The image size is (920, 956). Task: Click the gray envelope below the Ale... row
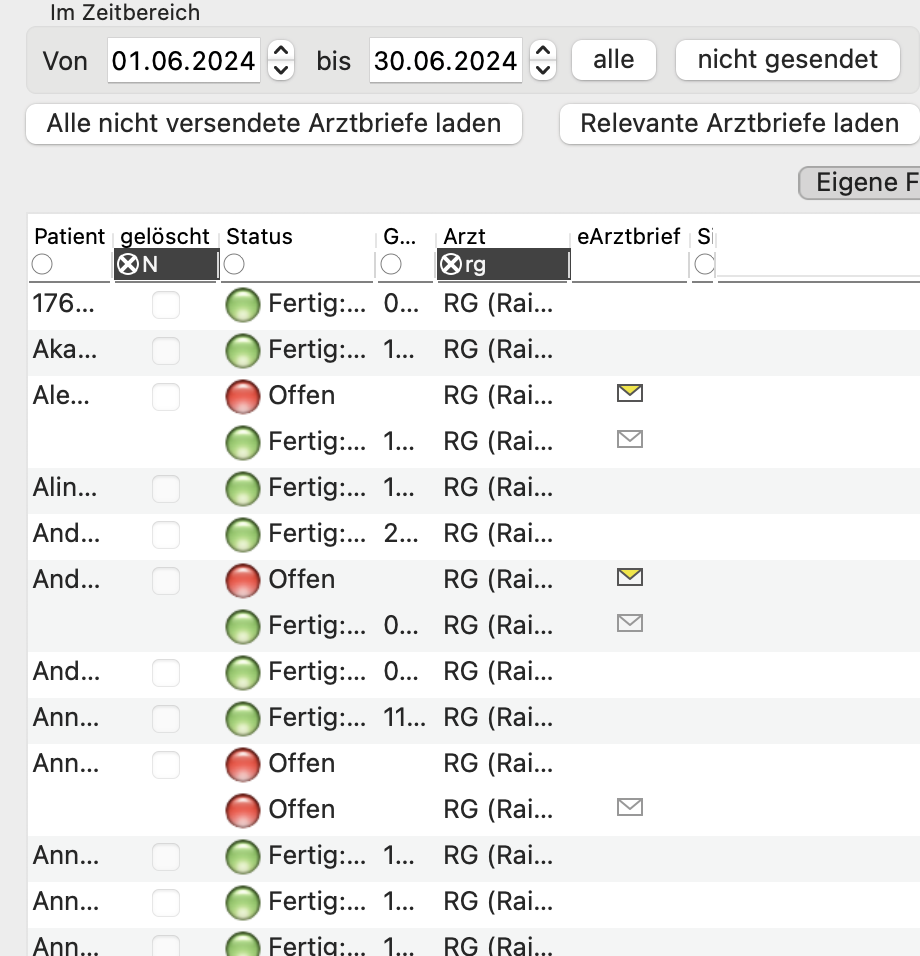point(630,439)
